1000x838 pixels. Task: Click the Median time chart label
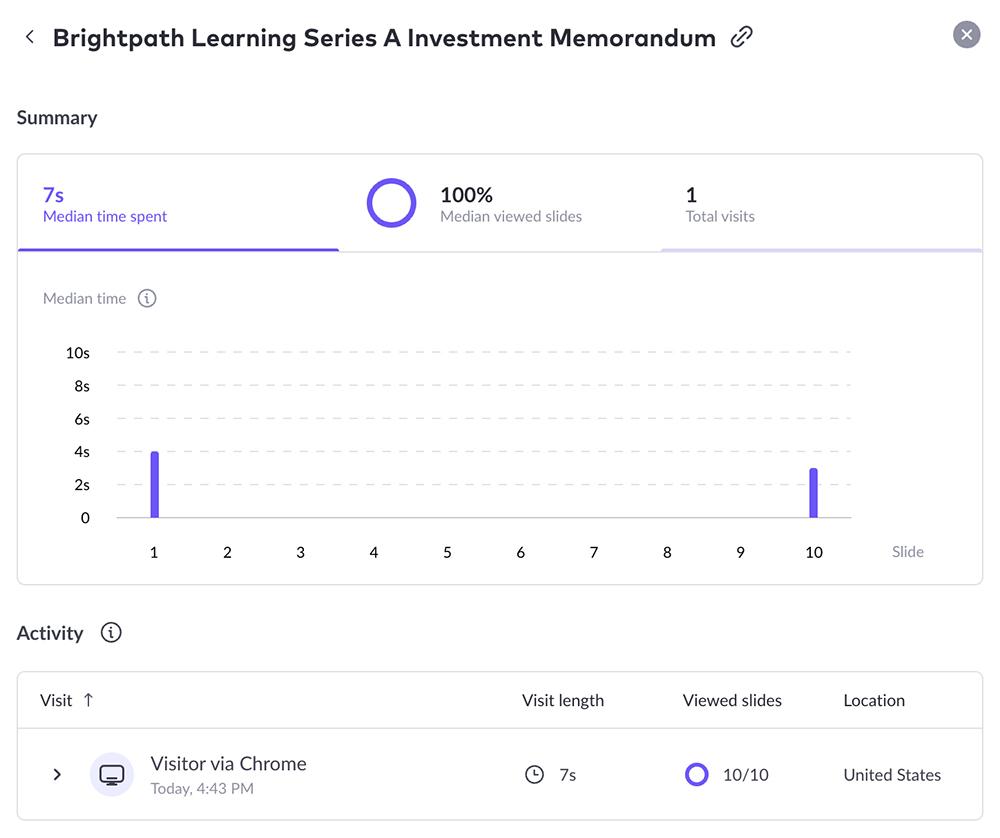(84, 298)
